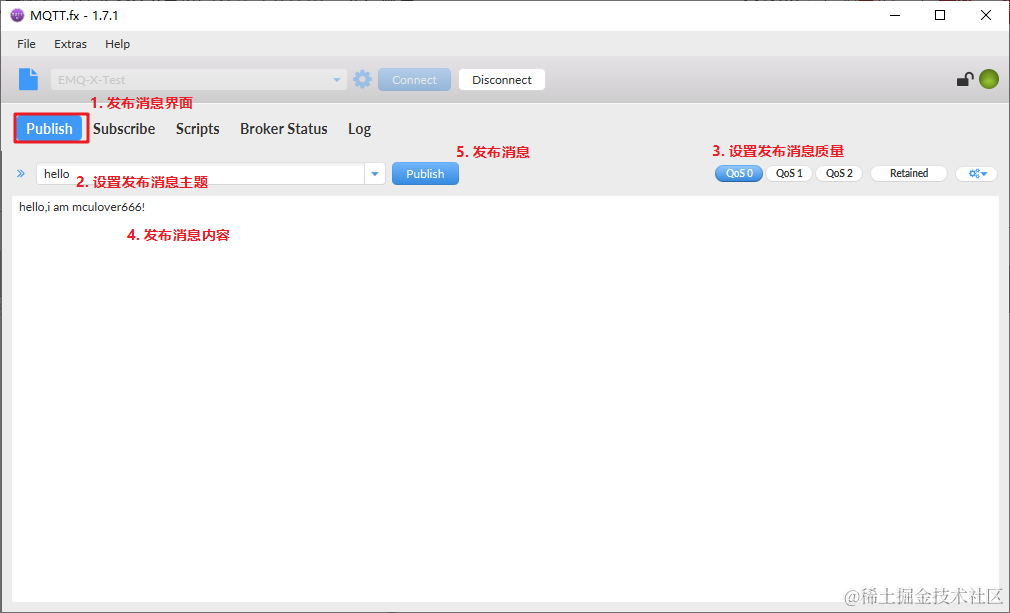Select QoS 1 quality level
Screen dimensions: 1010x613
coord(789,173)
